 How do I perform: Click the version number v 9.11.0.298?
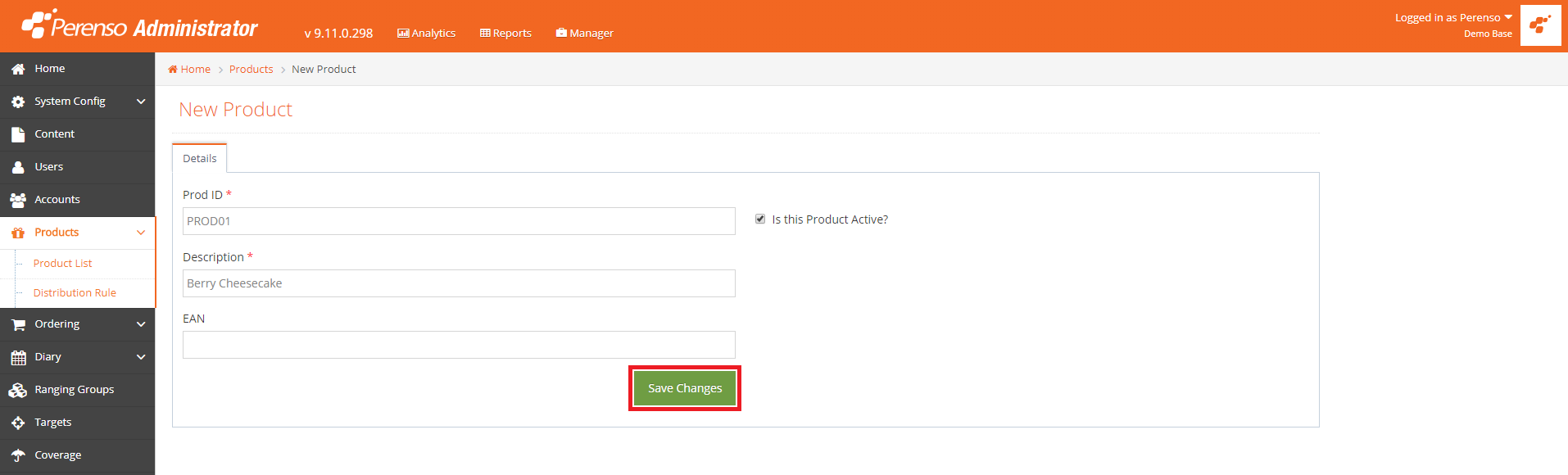pos(338,33)
